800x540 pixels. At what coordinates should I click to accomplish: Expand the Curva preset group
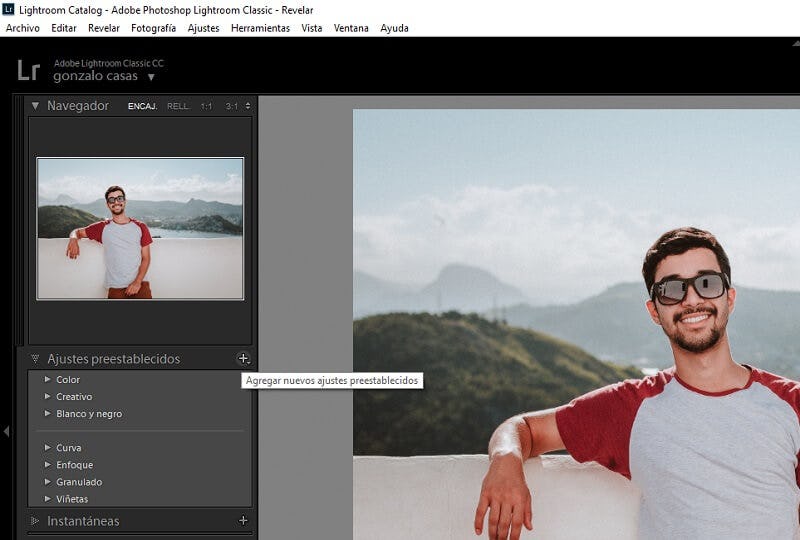47,448
